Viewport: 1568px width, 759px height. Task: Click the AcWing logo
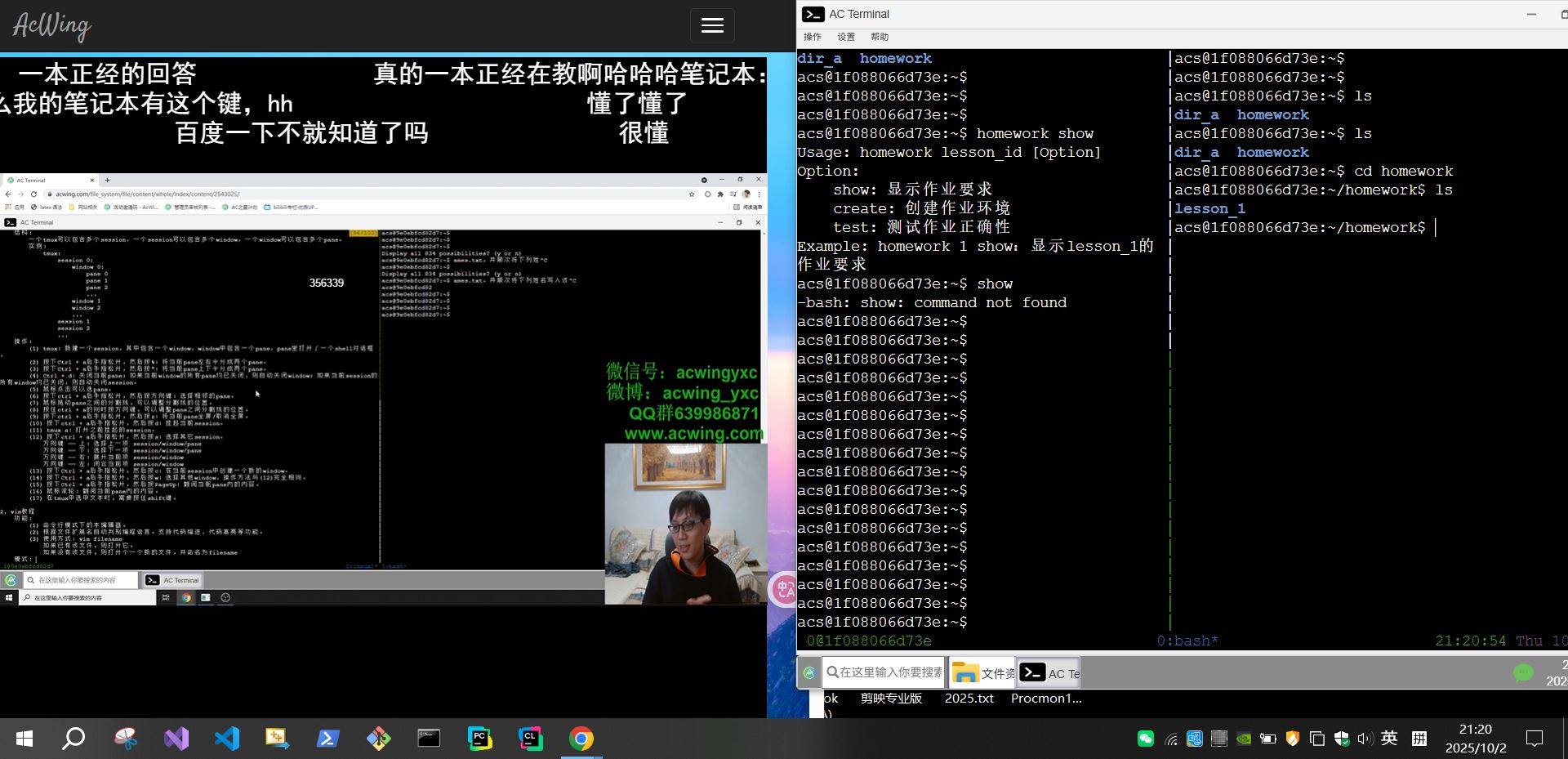[x=52, y=26]
